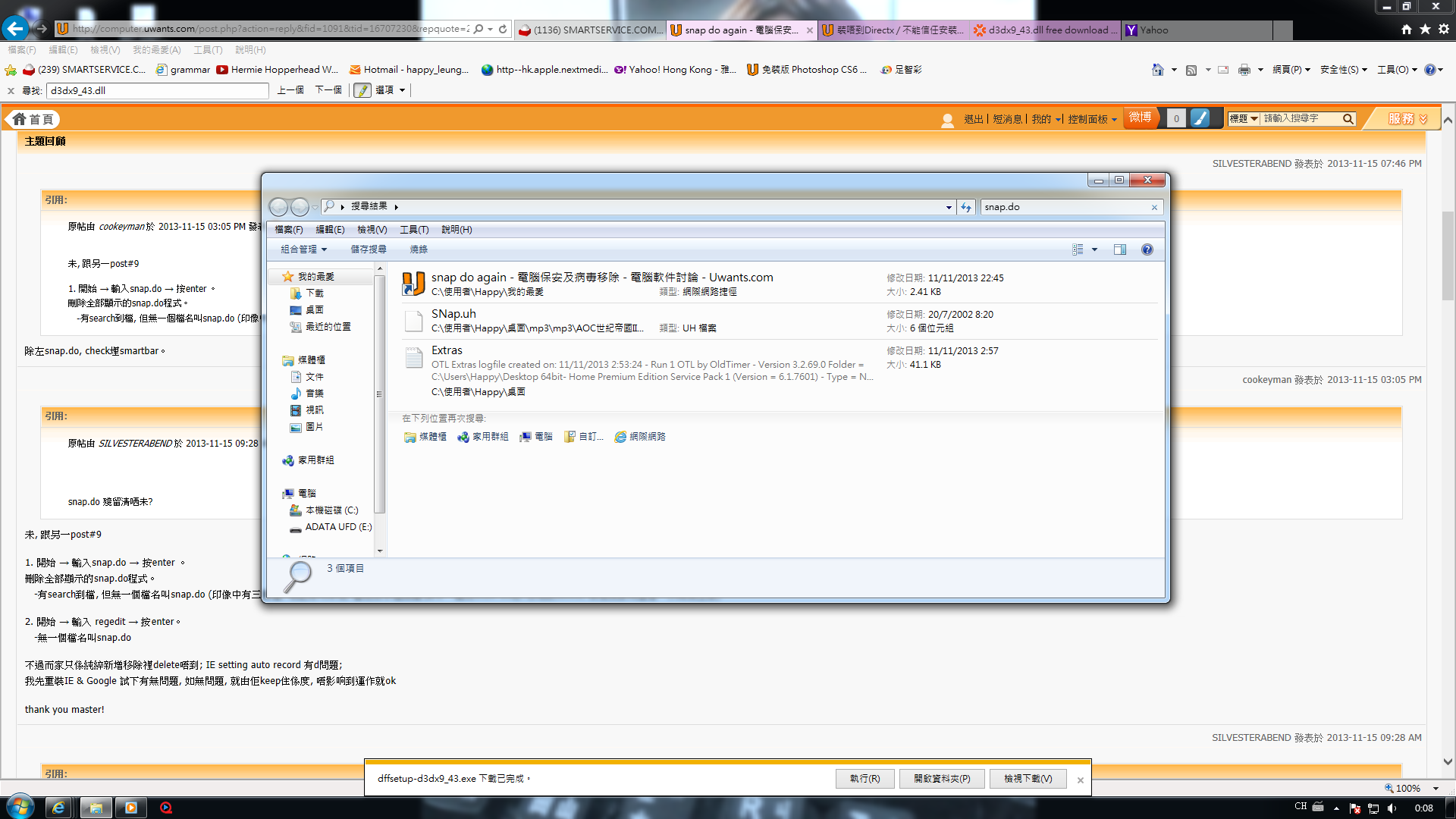This screenshot has height=819, width=1456.
Task: Select ADATA UFD (E:) drive
Action: (338, 527)
